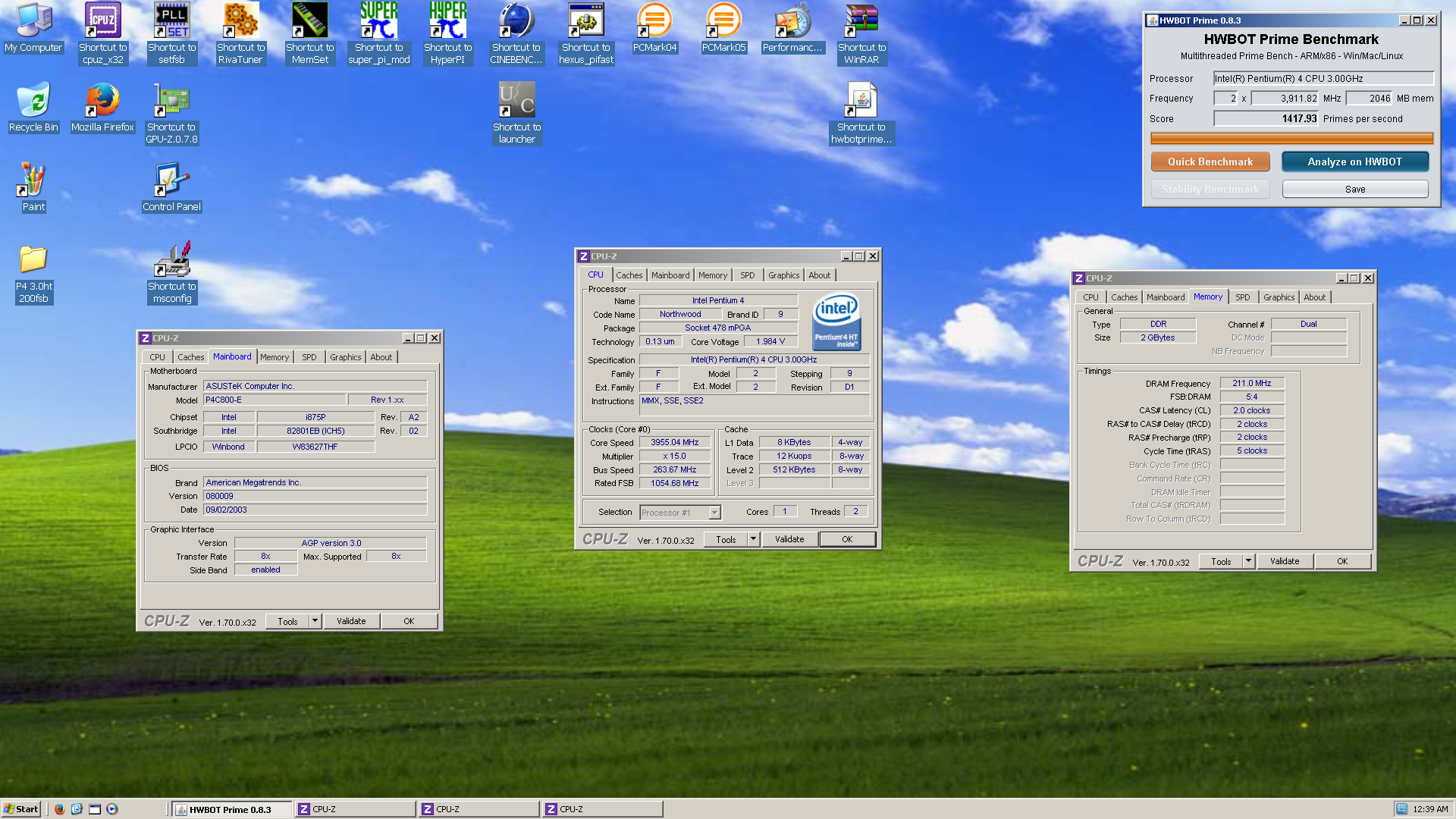Launch PCMark05 desktop icon
Image resolution: width=1456 pixels, height=819 pixels.
pos(723,28)
